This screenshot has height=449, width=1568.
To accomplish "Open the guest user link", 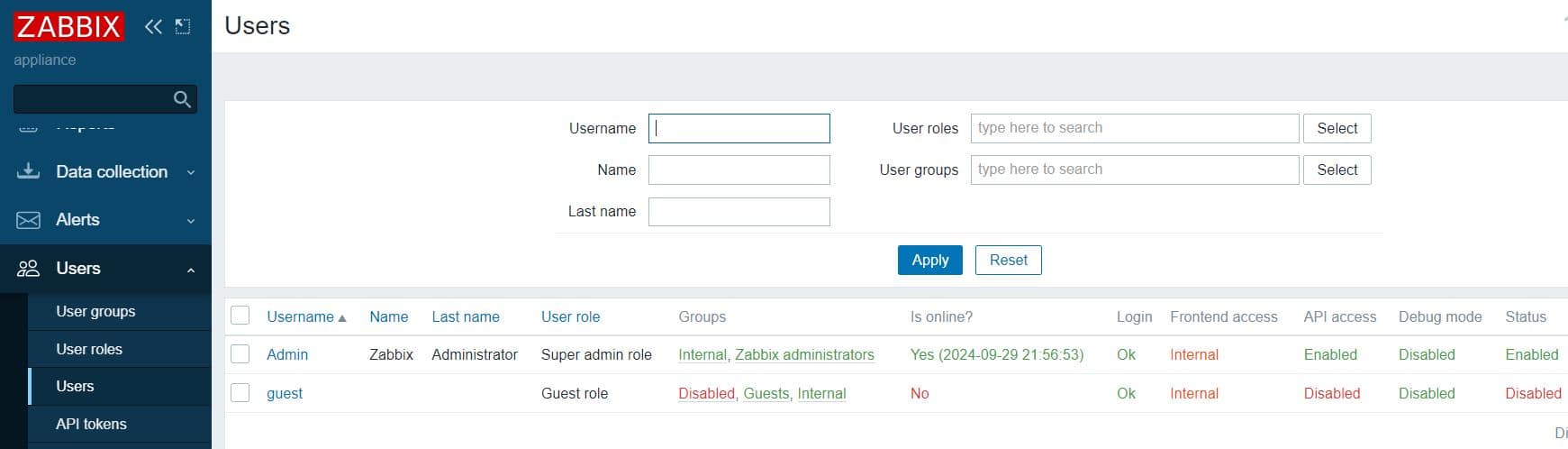I will click(x=285, y=393).
